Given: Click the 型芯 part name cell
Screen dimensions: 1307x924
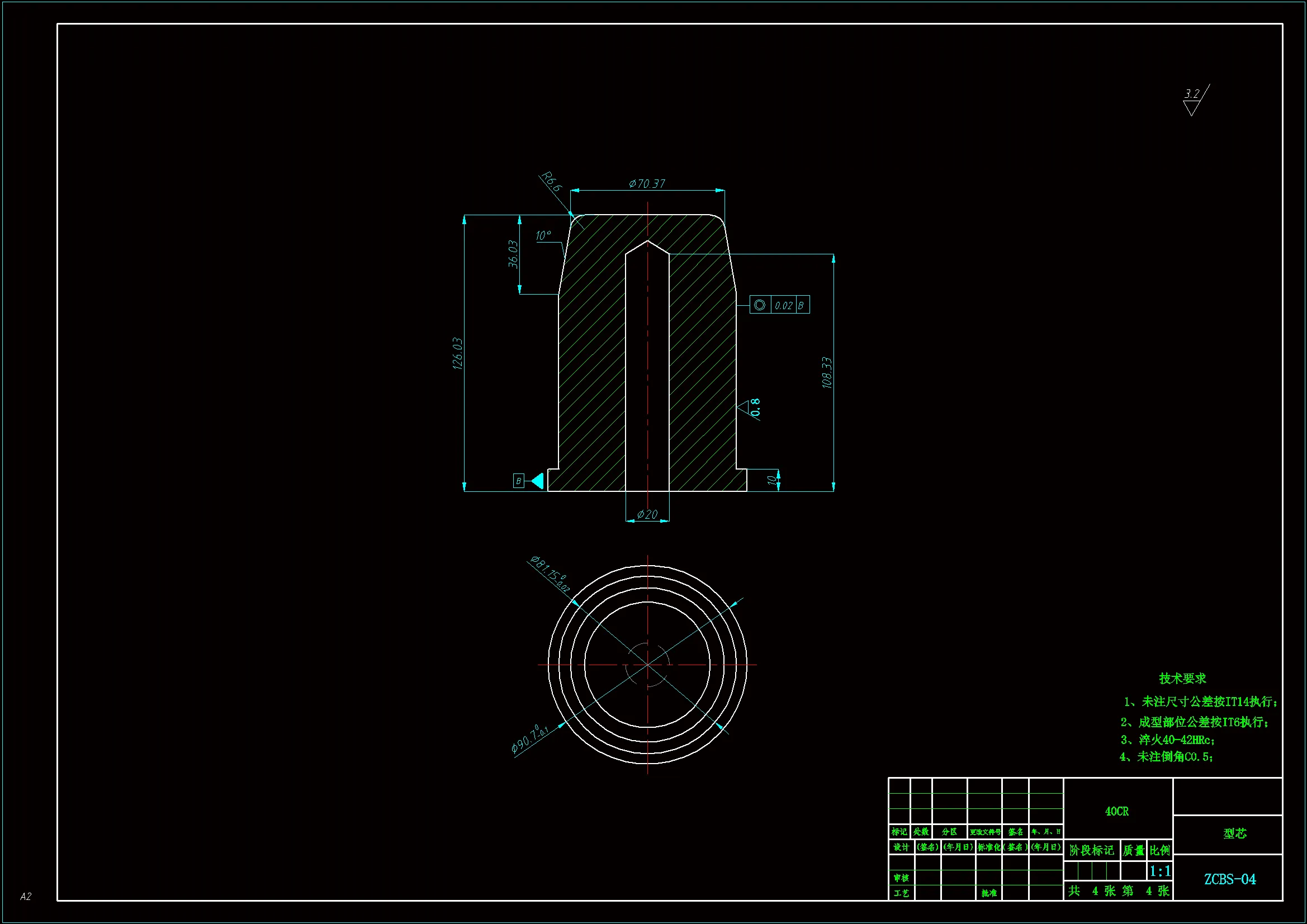Looking at the screenshot, I should pyautogui.click(x=1235, y=833).
